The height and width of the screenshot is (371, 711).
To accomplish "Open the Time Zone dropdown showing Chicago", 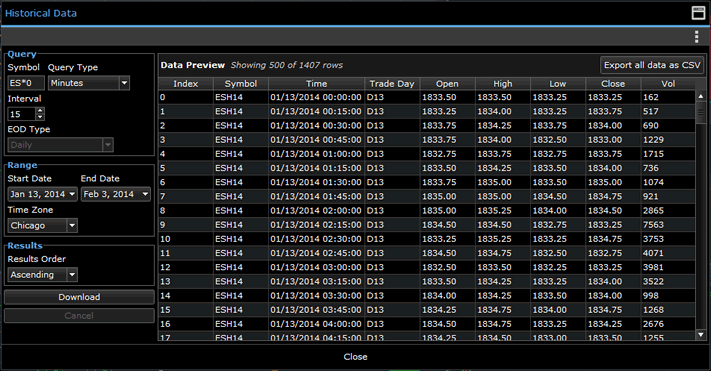I will [43, 225].
